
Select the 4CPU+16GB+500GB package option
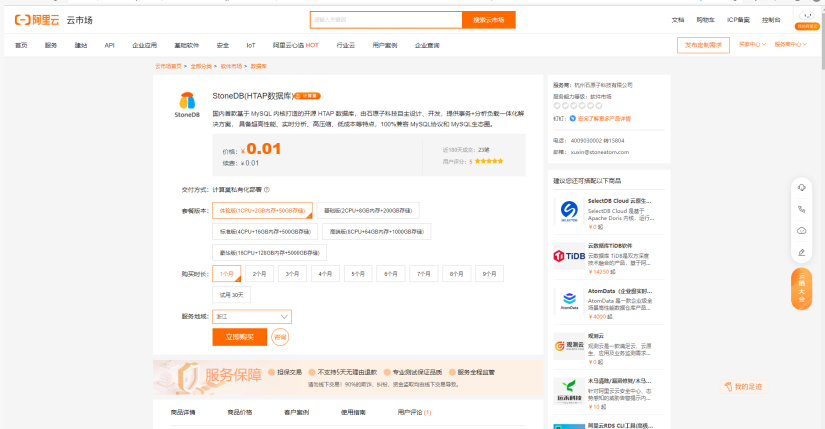coord(265,232)
